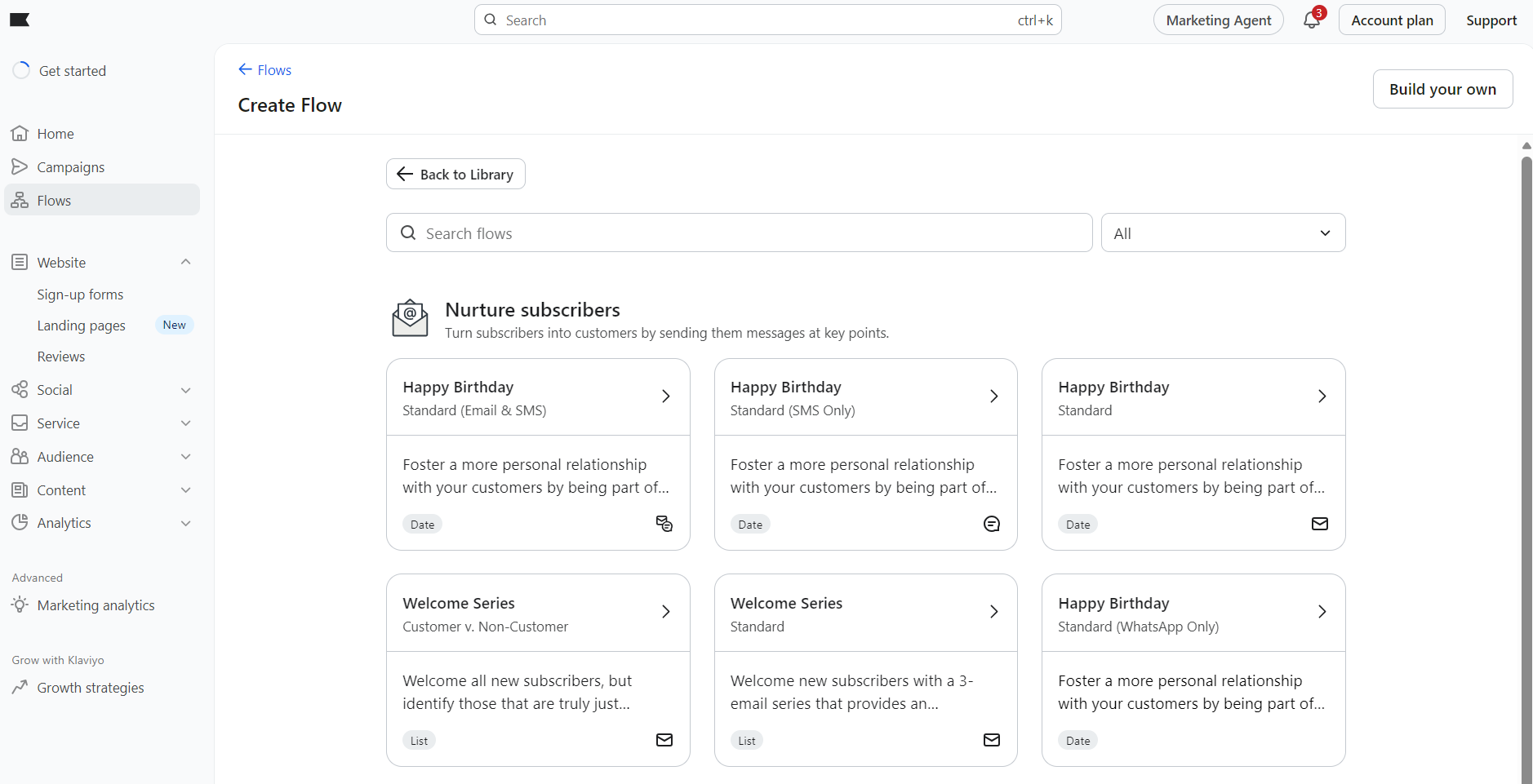Click the magnifier in Search flows field

tap(408, 233)
